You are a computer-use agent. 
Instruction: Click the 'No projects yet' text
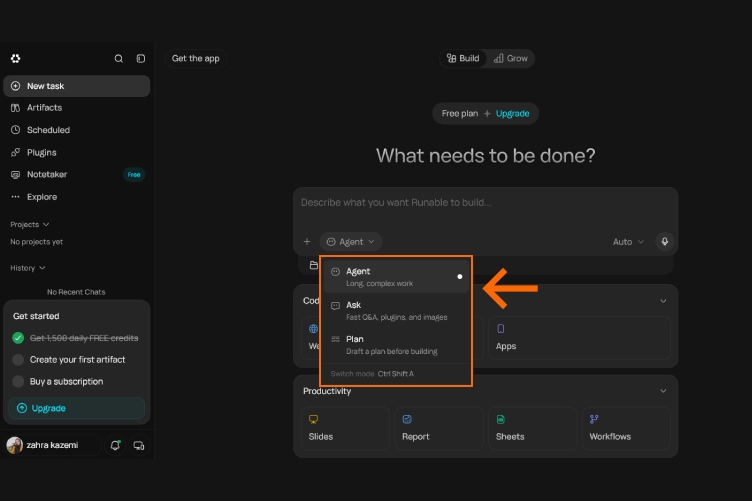tap(36, 242)
